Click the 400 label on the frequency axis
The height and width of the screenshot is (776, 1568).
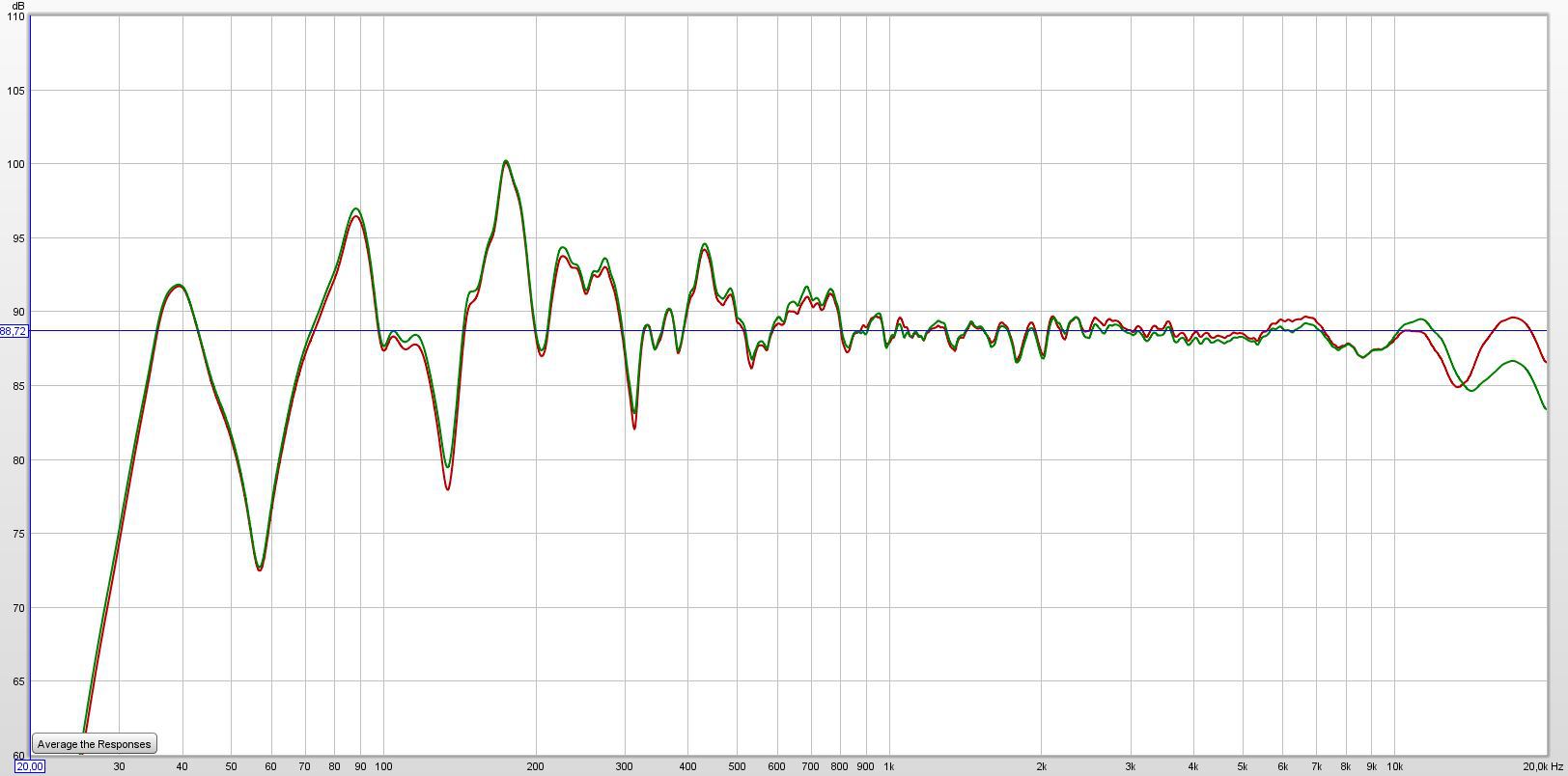[687, 766]
